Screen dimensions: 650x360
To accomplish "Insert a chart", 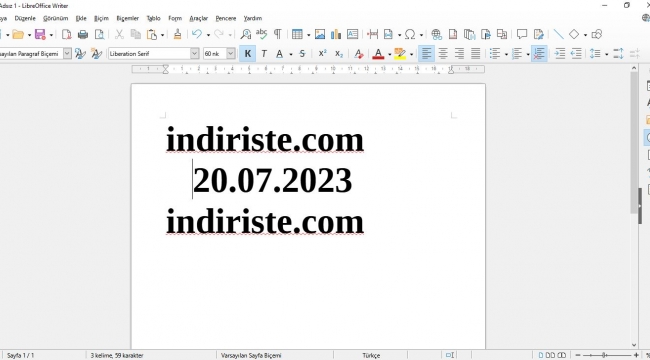I will [x=336, y=34].
